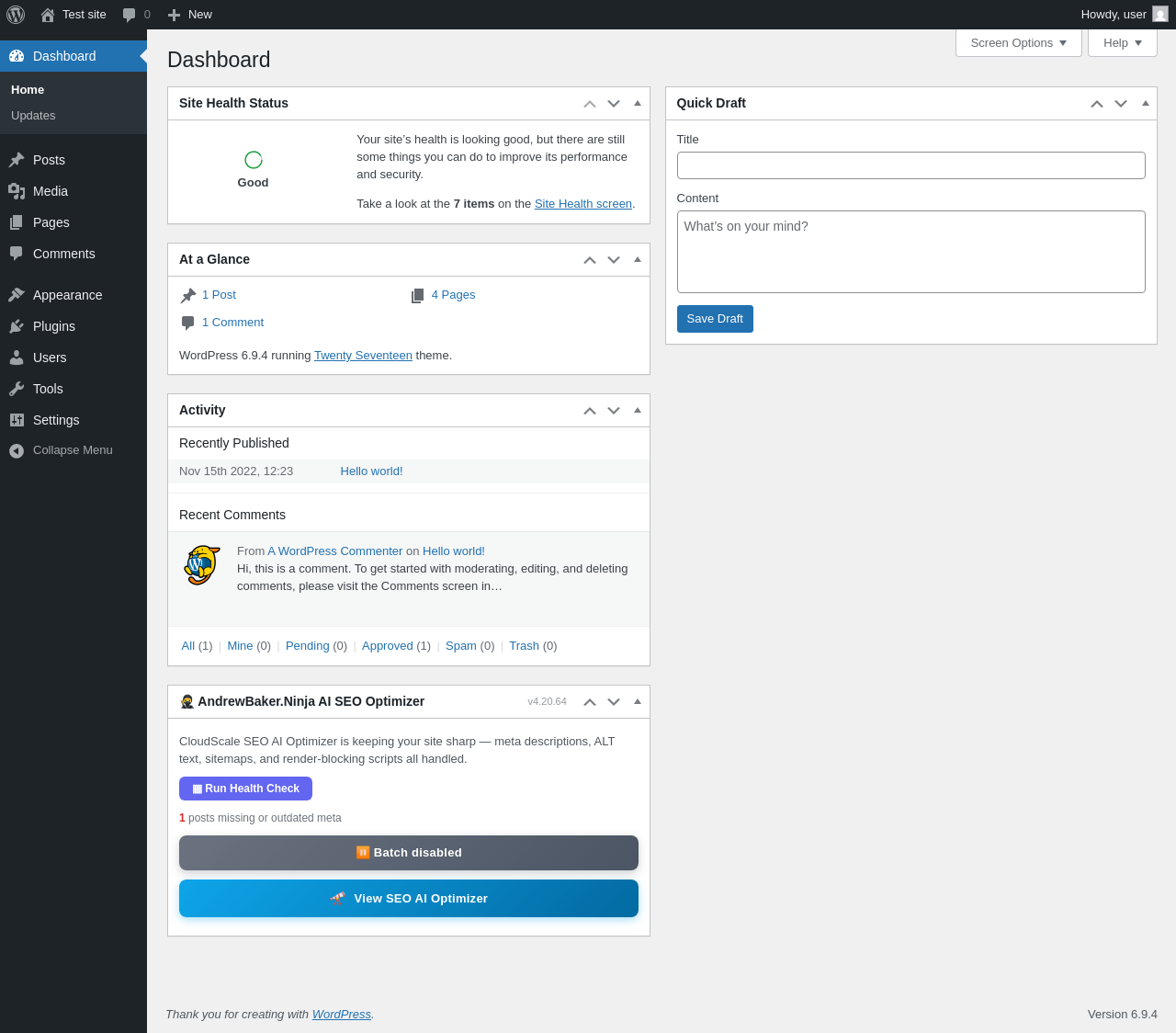Click the Settings sliders icon
The image size is (1176, 1033).
coord(17,420)
